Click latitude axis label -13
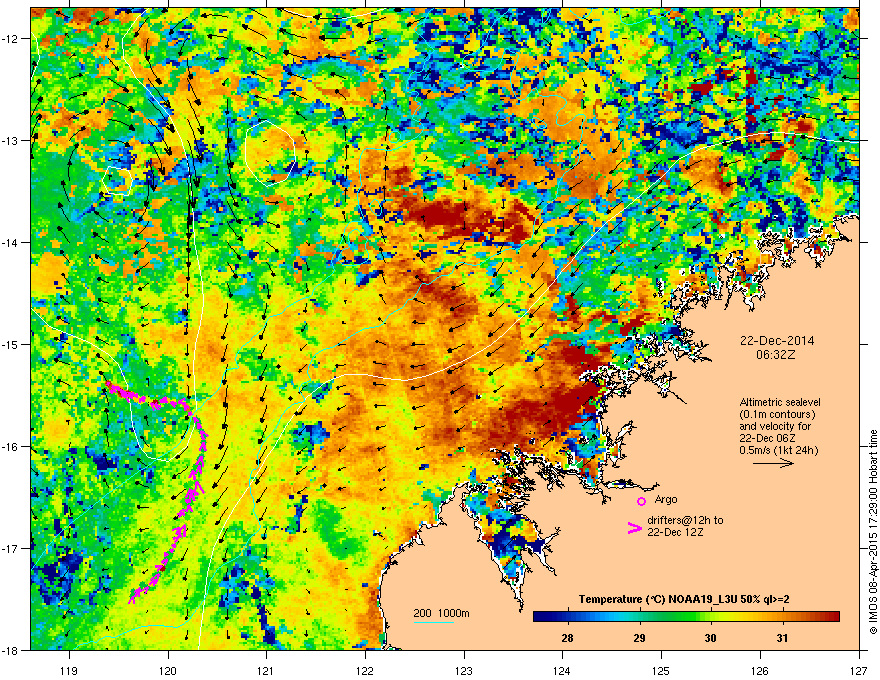 tap(11, 140)
